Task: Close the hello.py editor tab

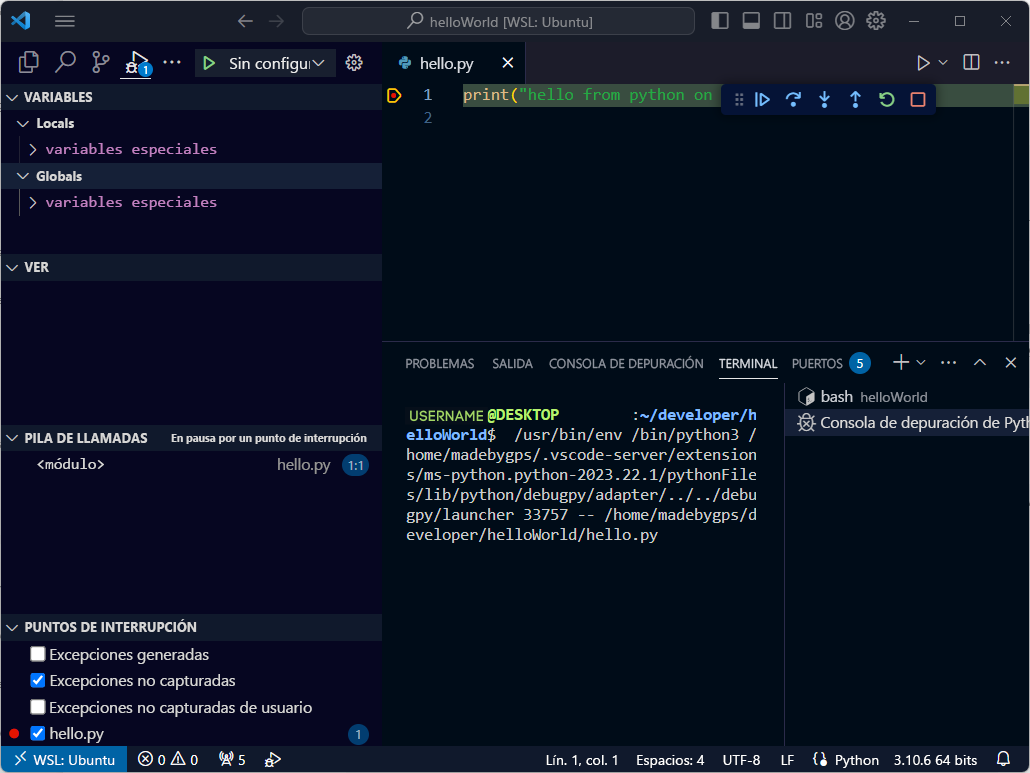Action: [508, 63]
